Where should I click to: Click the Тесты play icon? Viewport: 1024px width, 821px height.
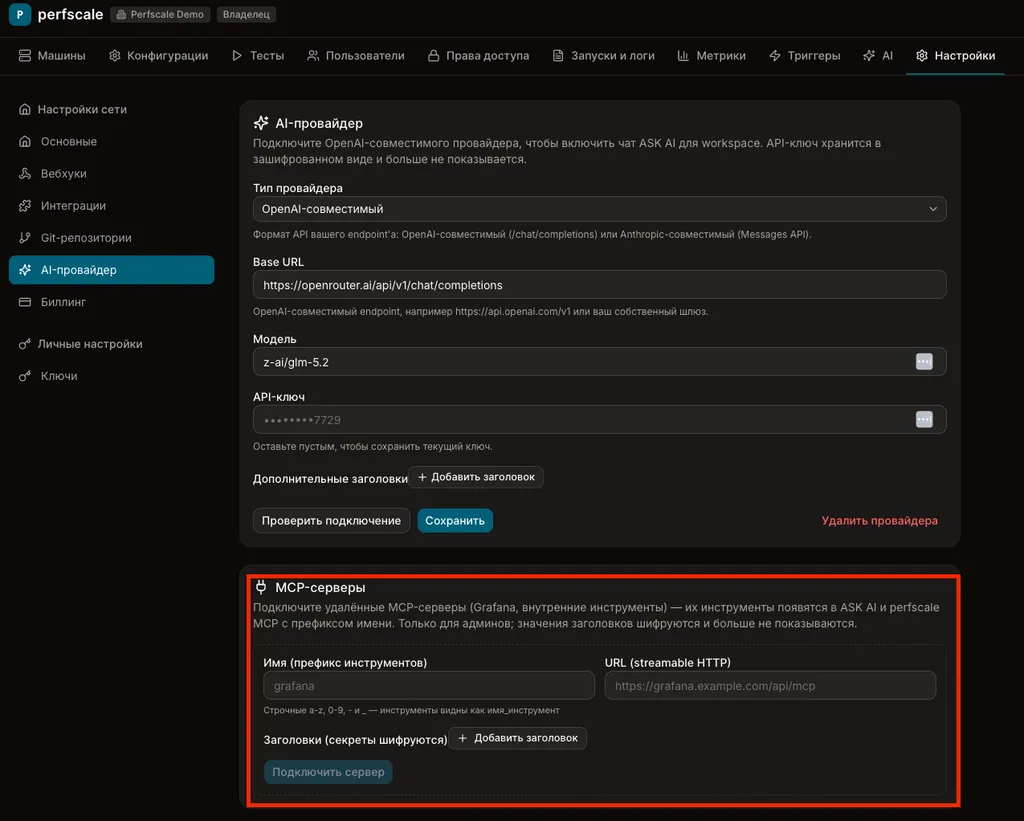pos(237,56)
